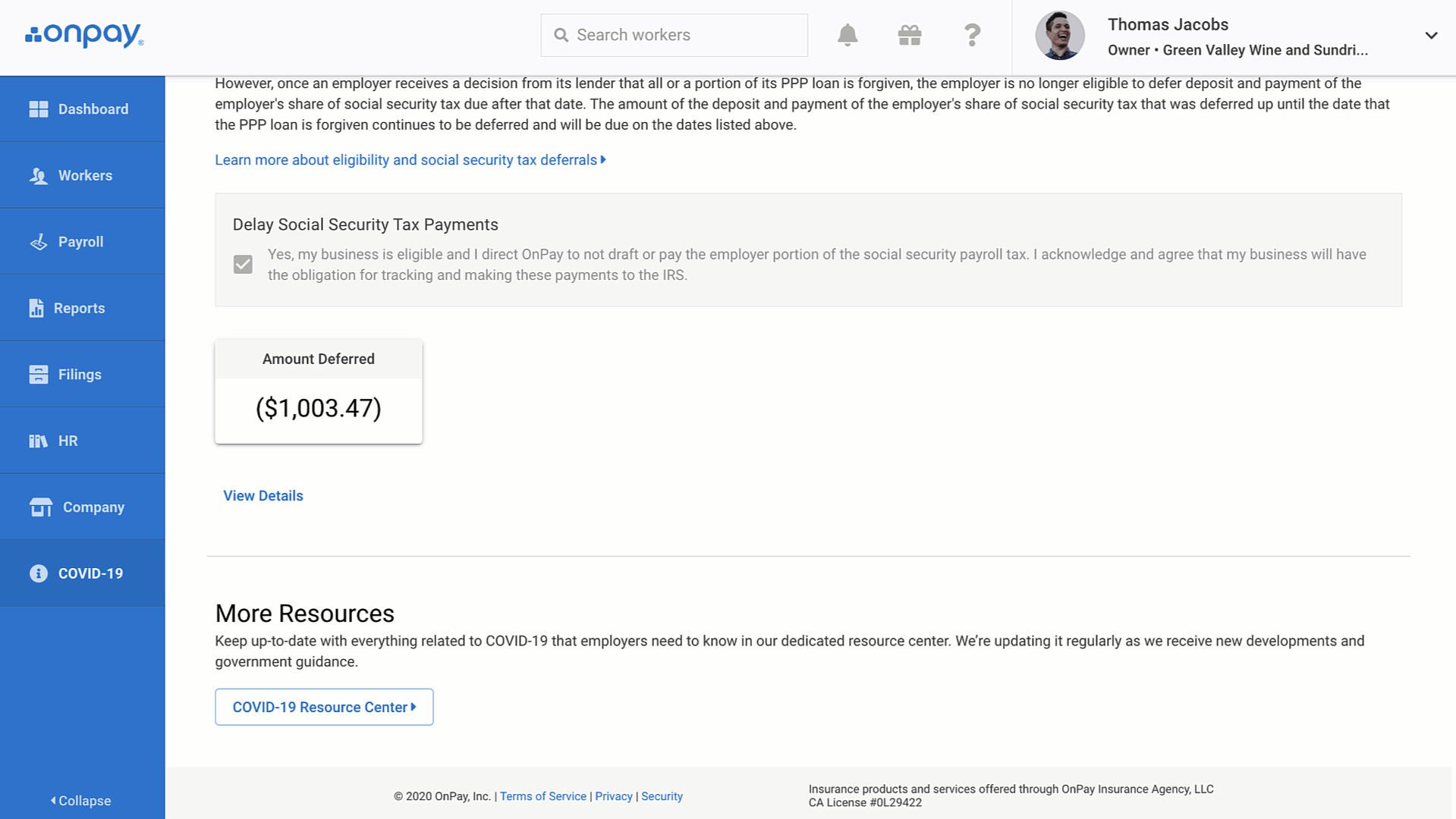
Task: Click the Dashboard grid icon in sidebar
Action: click(x=39, y=109)
